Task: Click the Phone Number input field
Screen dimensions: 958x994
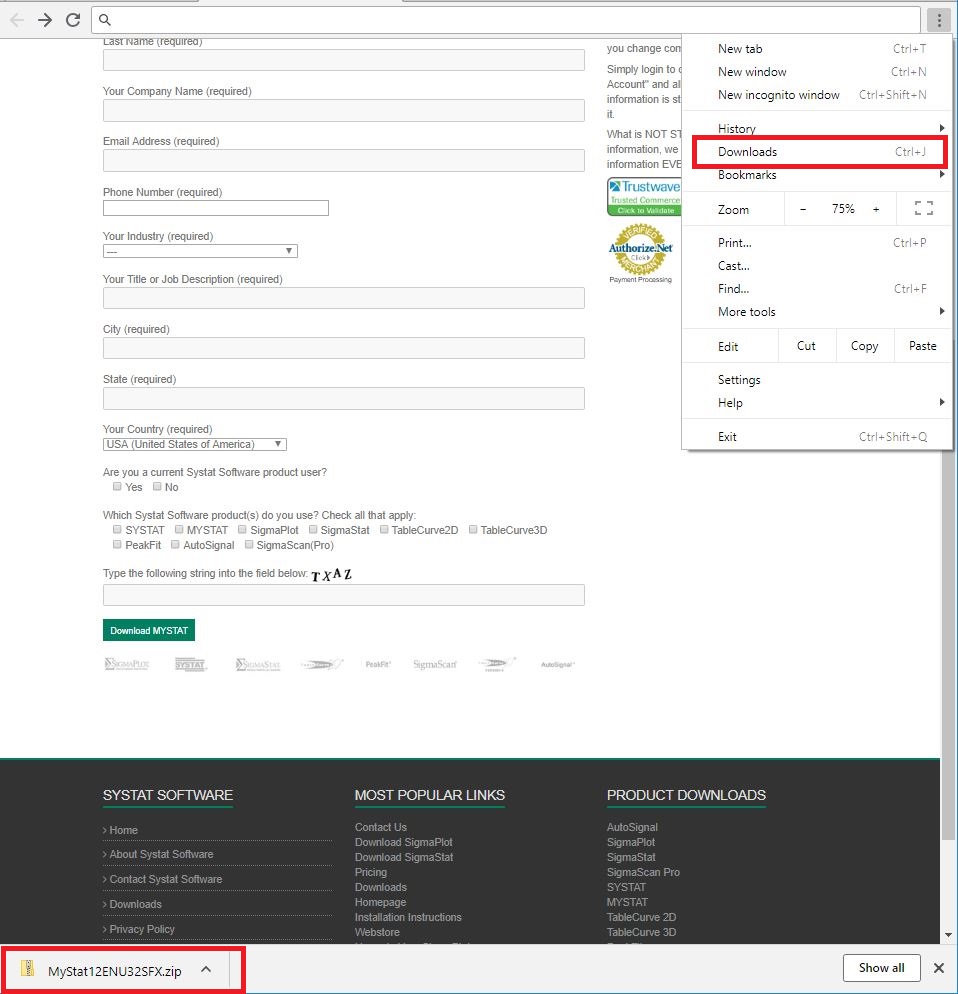Action: point(216,208)
